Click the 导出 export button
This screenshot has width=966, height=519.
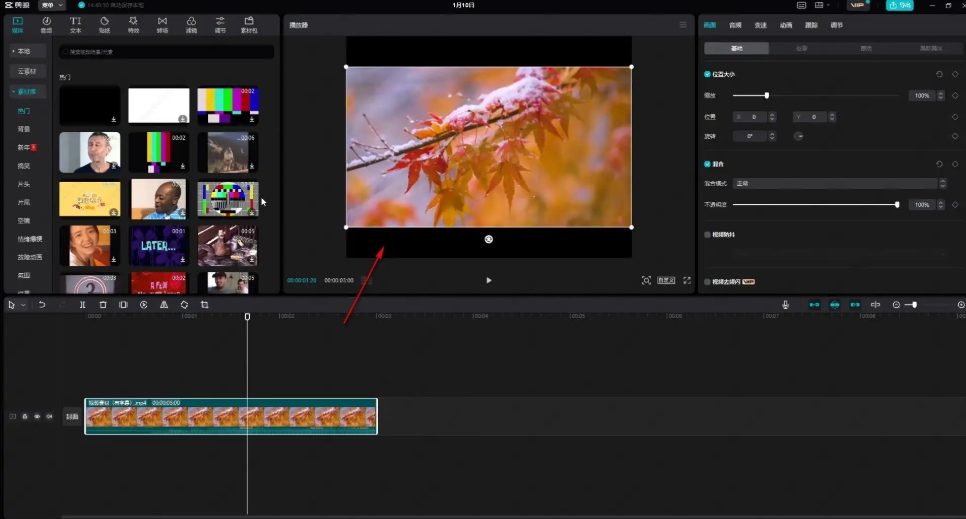(x=900, y=5)
